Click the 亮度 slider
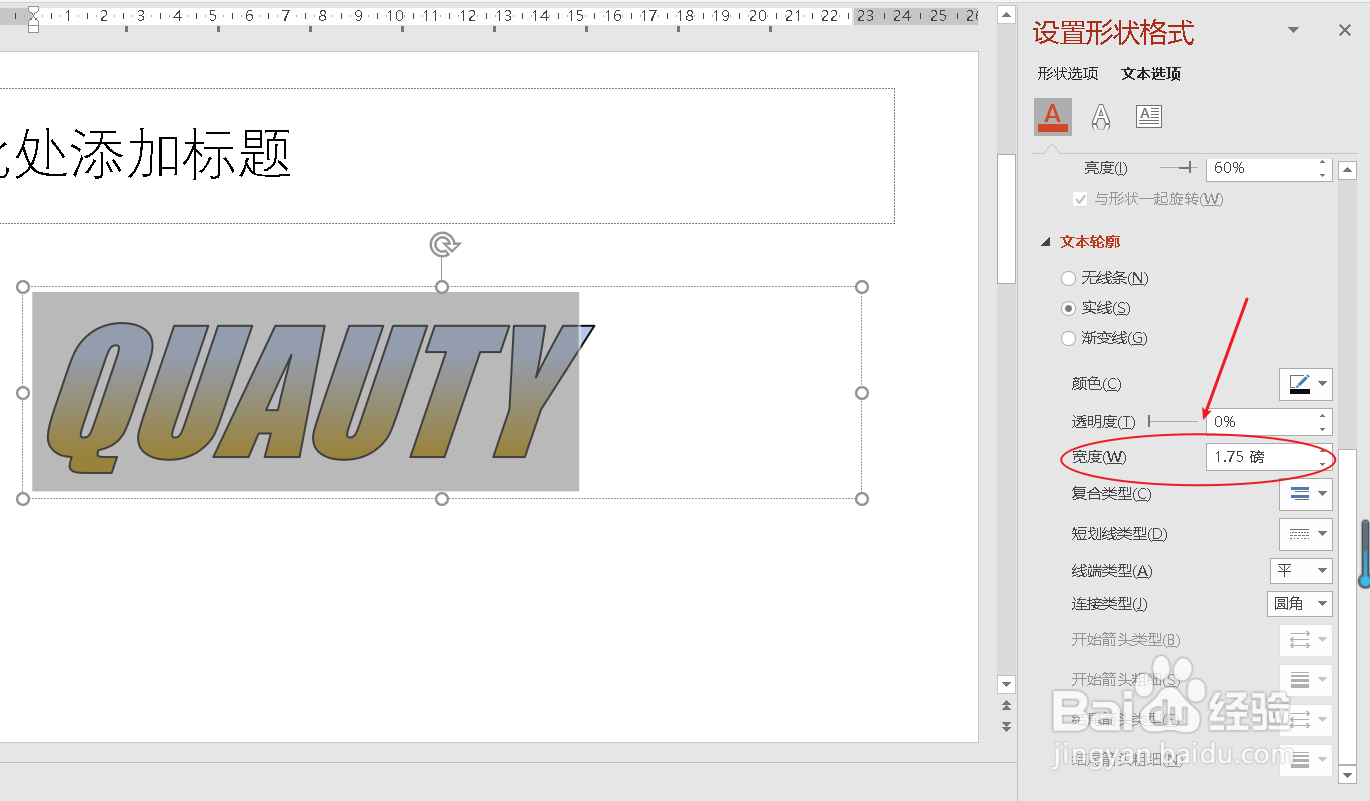 [1178, 169]
